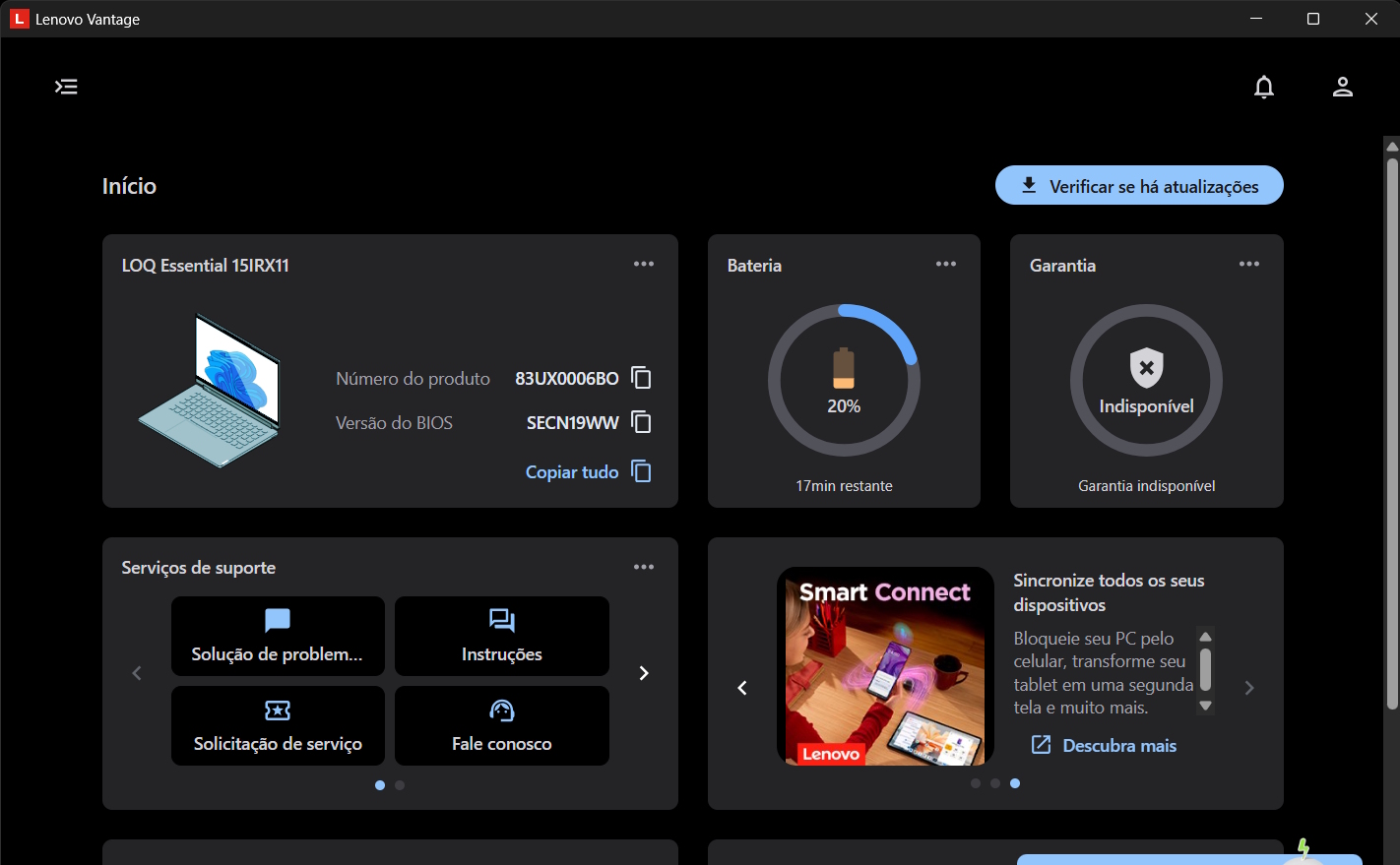Click the Garantia indisponível text
This screenshot has width=1400, height=865.
[x=1146, y=486]
